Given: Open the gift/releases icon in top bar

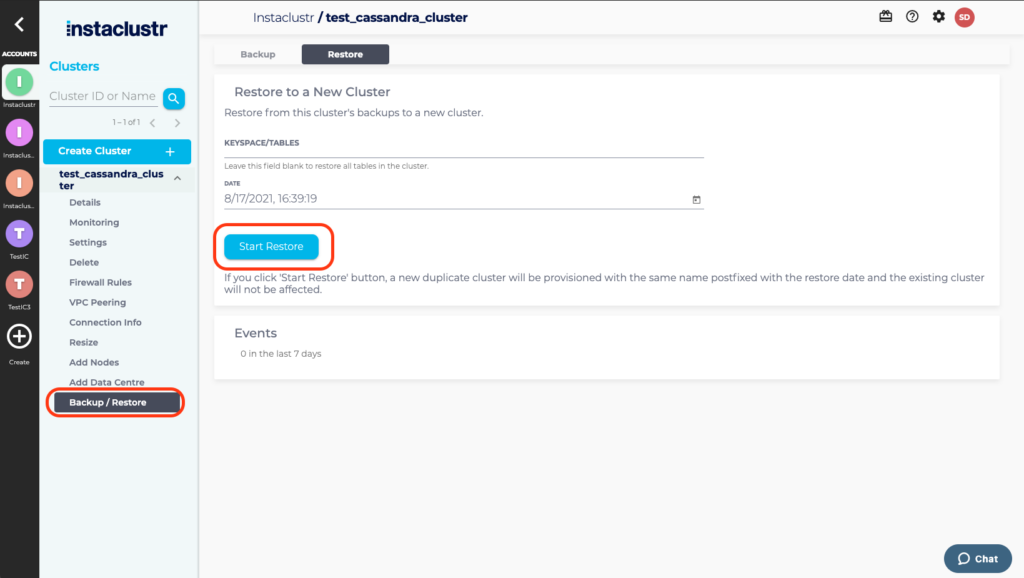Looking at the screenshot, I should (885, 17).
